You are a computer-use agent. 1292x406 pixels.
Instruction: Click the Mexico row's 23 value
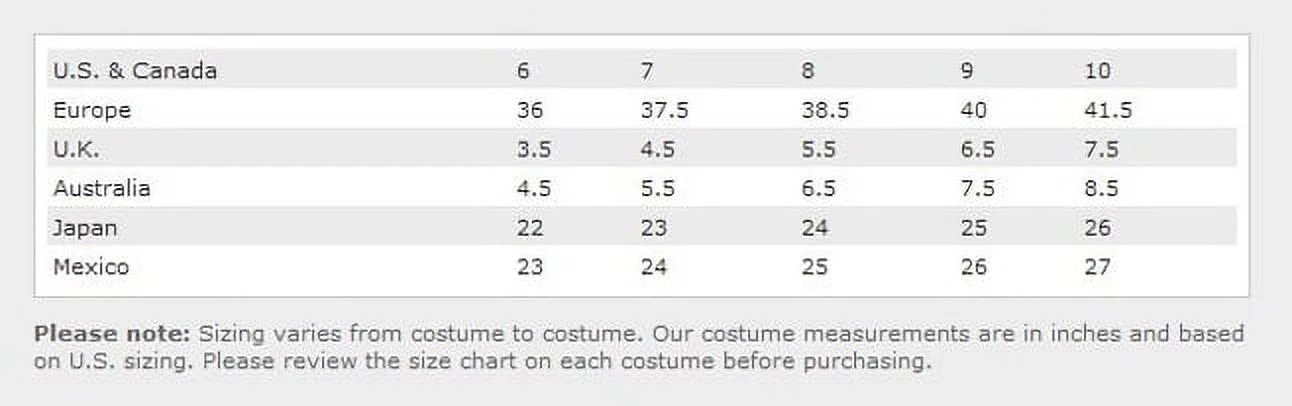(530, 267)
